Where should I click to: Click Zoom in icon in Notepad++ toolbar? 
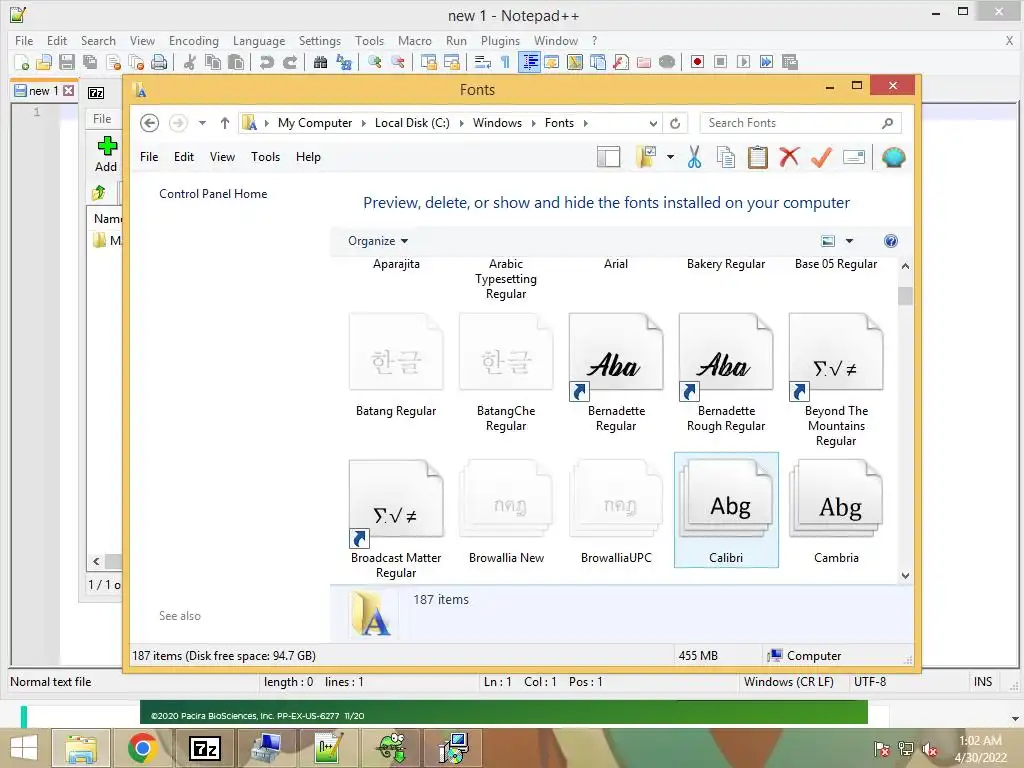click(x=375, y=62)
